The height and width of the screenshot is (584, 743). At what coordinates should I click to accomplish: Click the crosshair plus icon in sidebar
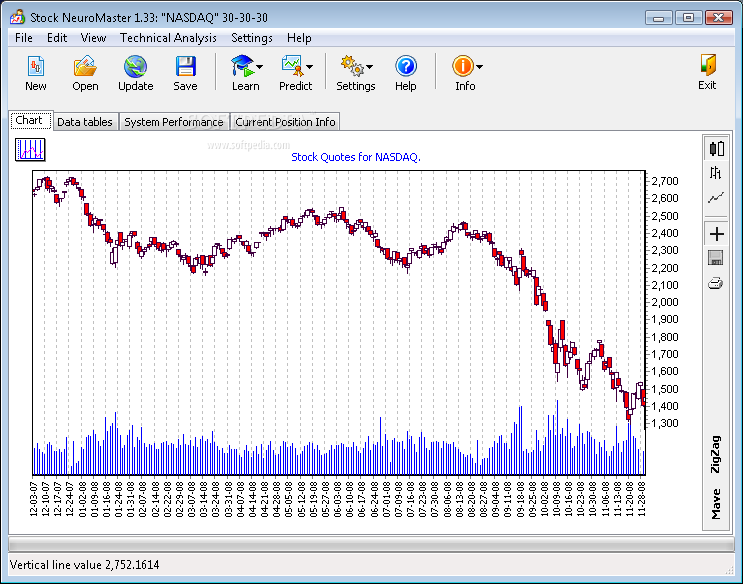716,234
